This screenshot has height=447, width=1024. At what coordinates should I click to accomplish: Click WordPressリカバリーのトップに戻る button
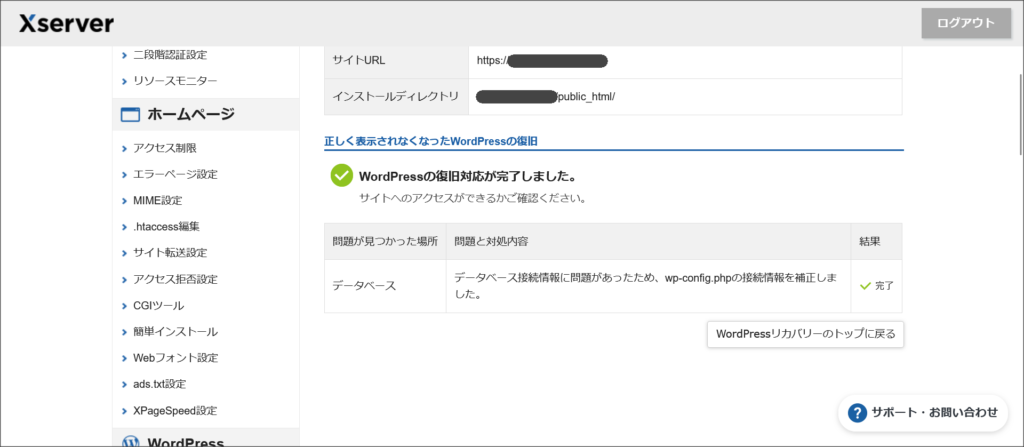[805, 334]
